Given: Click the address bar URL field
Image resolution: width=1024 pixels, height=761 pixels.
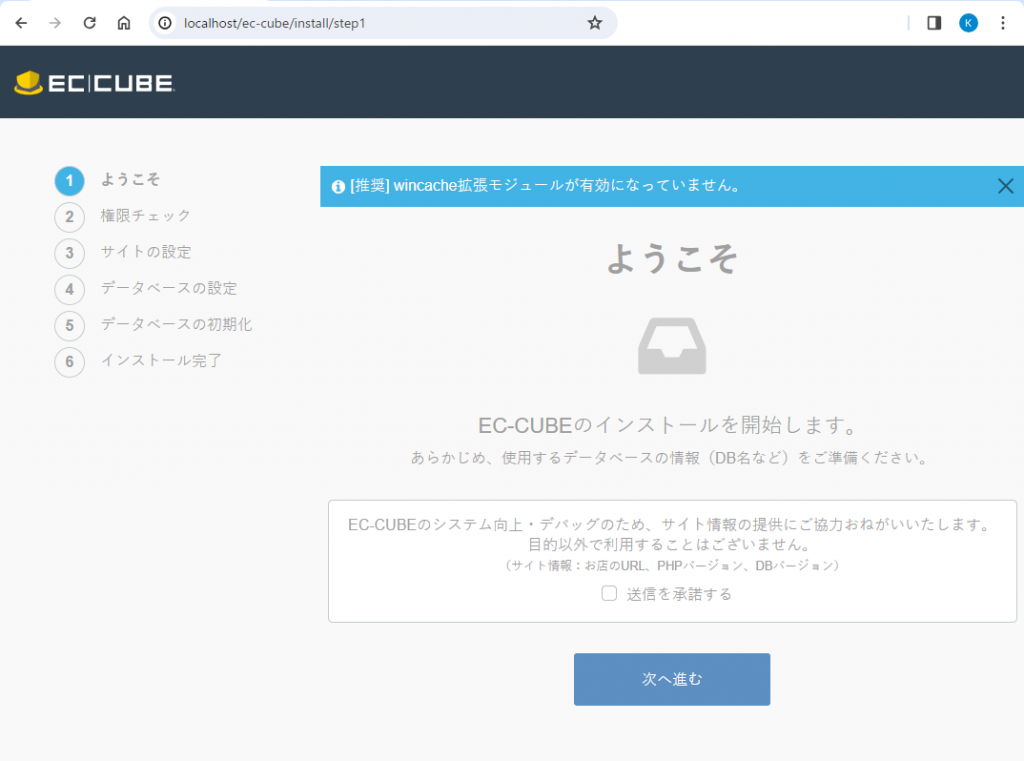Looking at the screenshot, I should [x=380, y=23].
